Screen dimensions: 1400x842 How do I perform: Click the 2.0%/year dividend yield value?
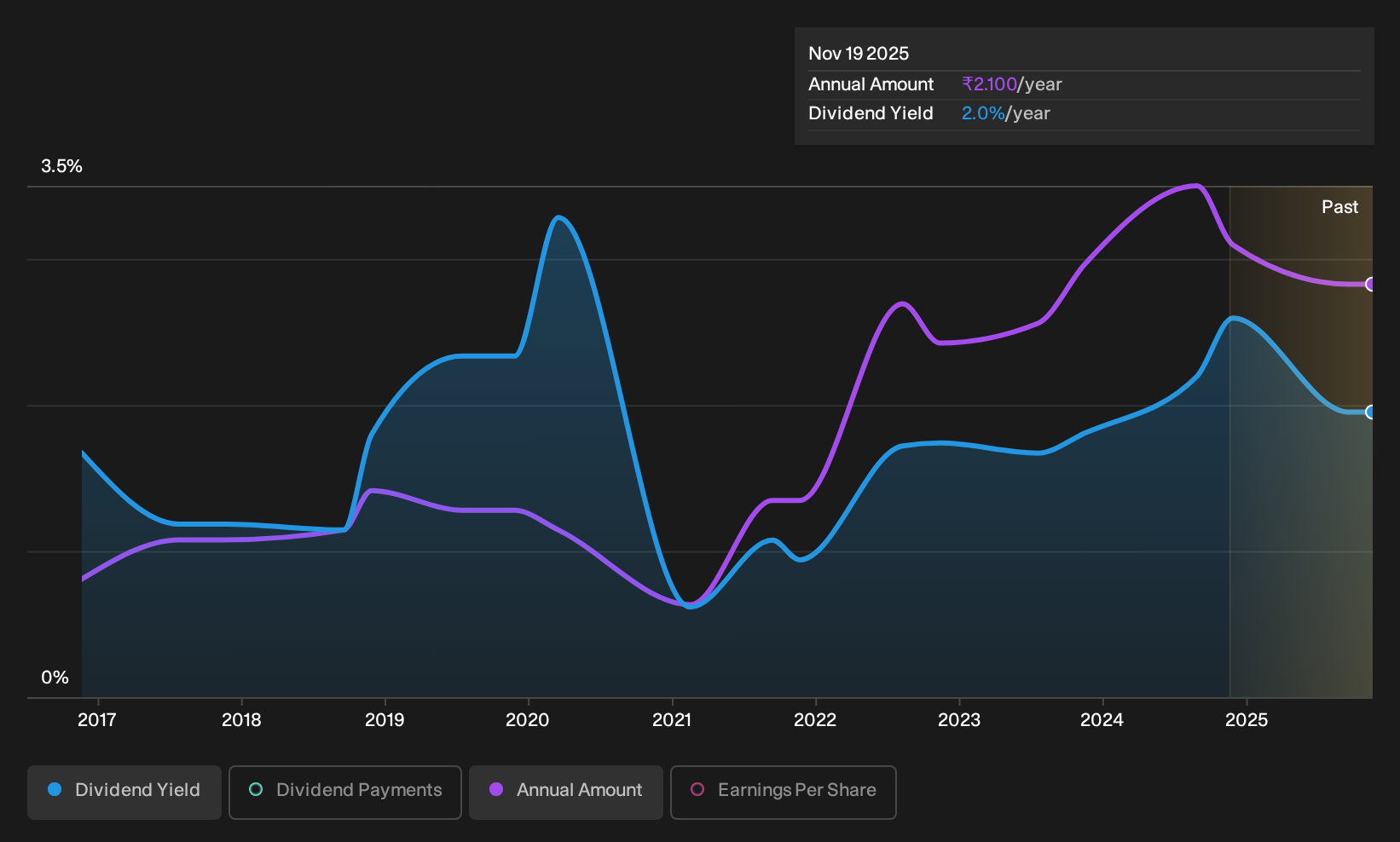pos(1006,113)
